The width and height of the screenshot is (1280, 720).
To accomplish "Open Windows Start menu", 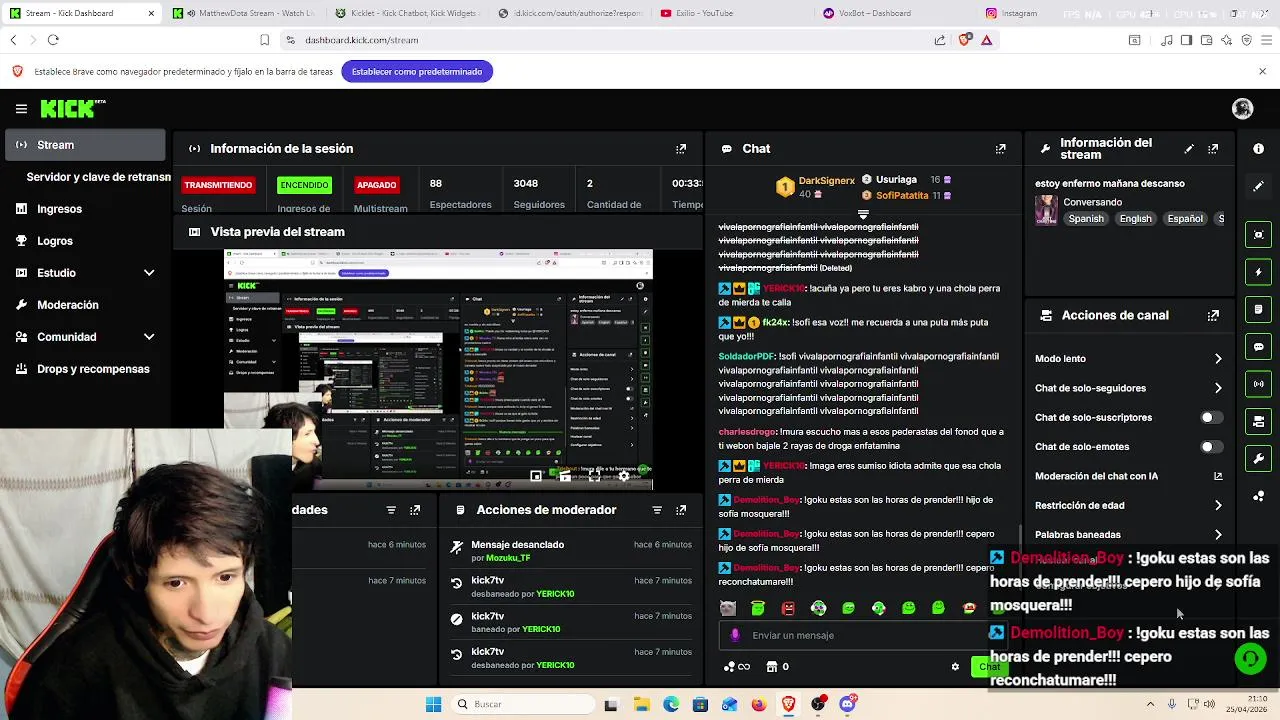I will 433,704.
